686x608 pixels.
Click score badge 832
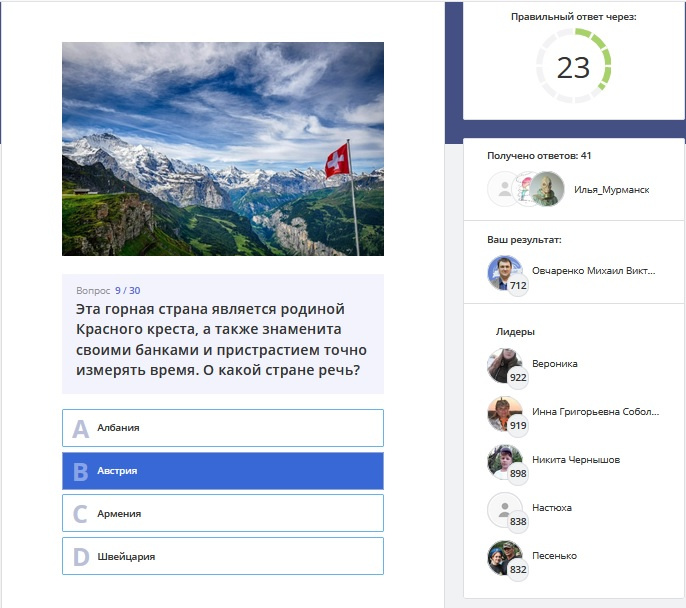[x=518, y=570]
